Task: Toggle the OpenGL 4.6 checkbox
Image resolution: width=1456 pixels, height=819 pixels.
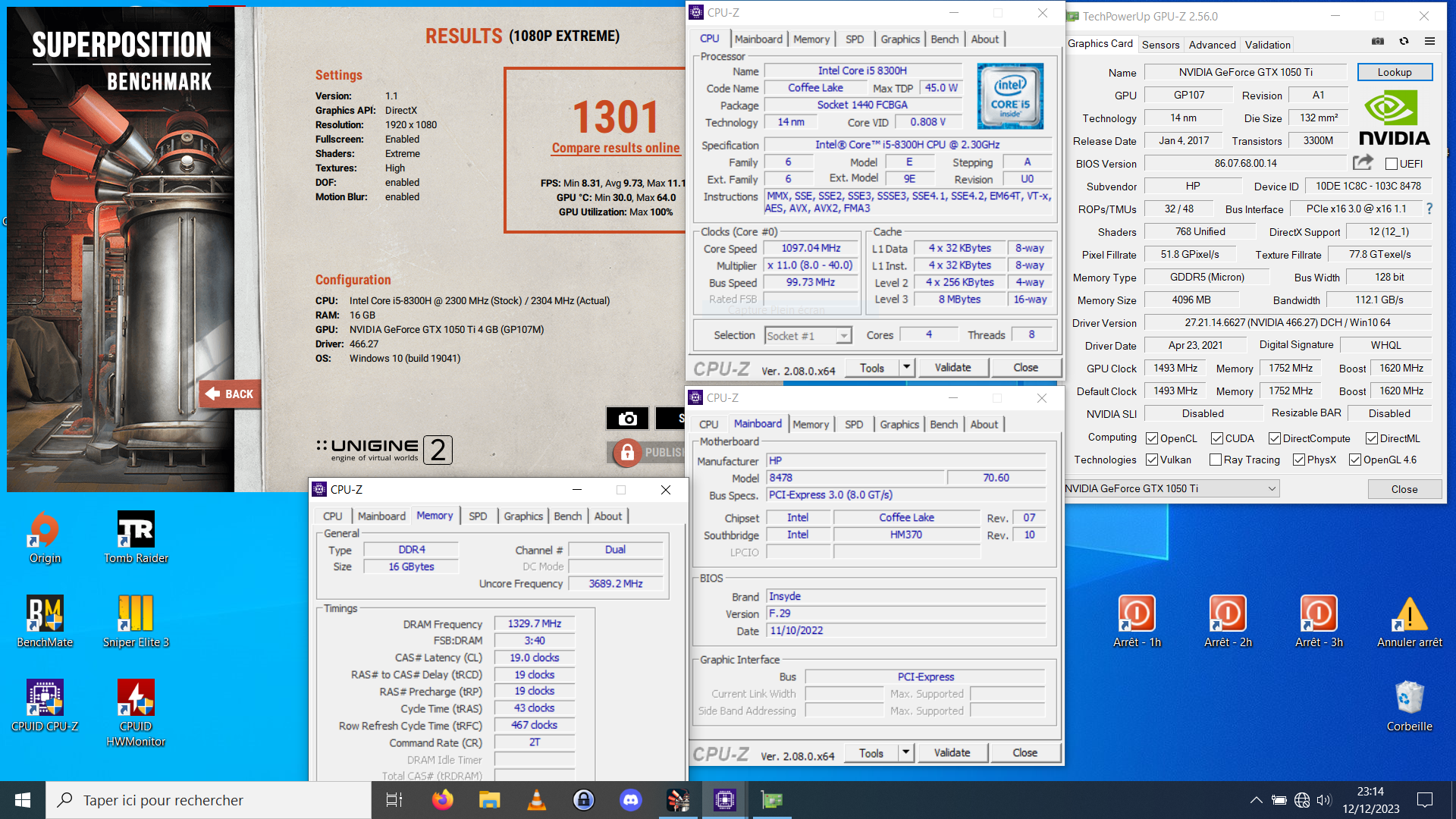Action: tap(1355, 460)
